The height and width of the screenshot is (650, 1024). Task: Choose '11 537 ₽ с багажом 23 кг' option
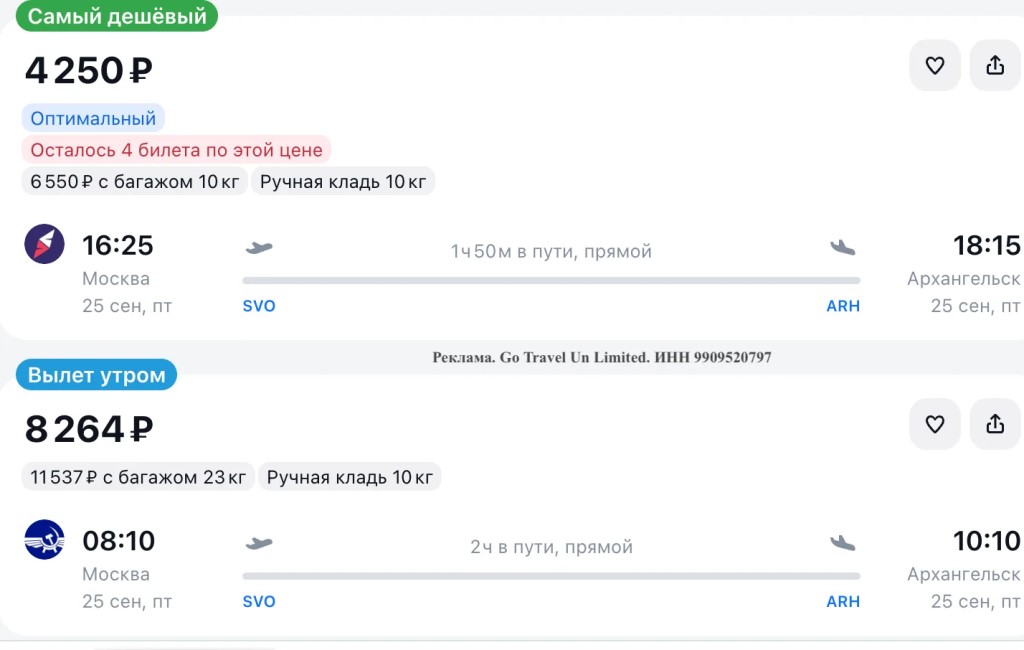coord(138,477)
